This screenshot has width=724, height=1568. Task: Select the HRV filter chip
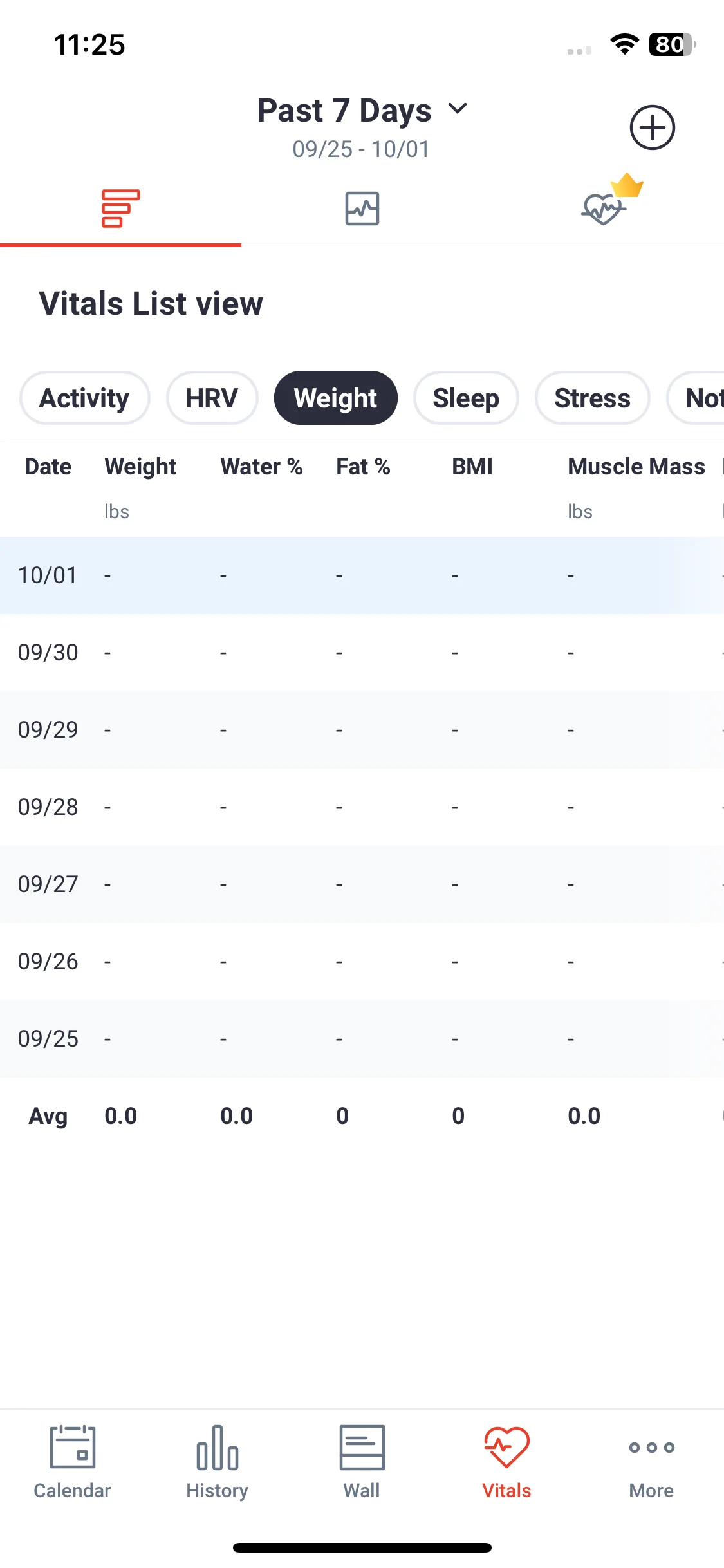[x=212, y=398]
